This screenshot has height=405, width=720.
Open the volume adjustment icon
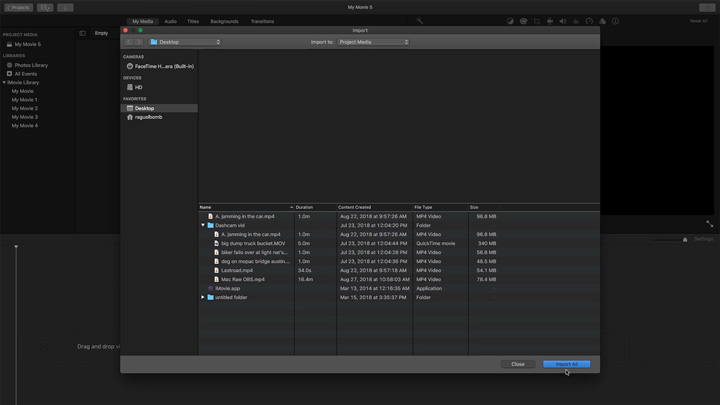pos(563,21)
